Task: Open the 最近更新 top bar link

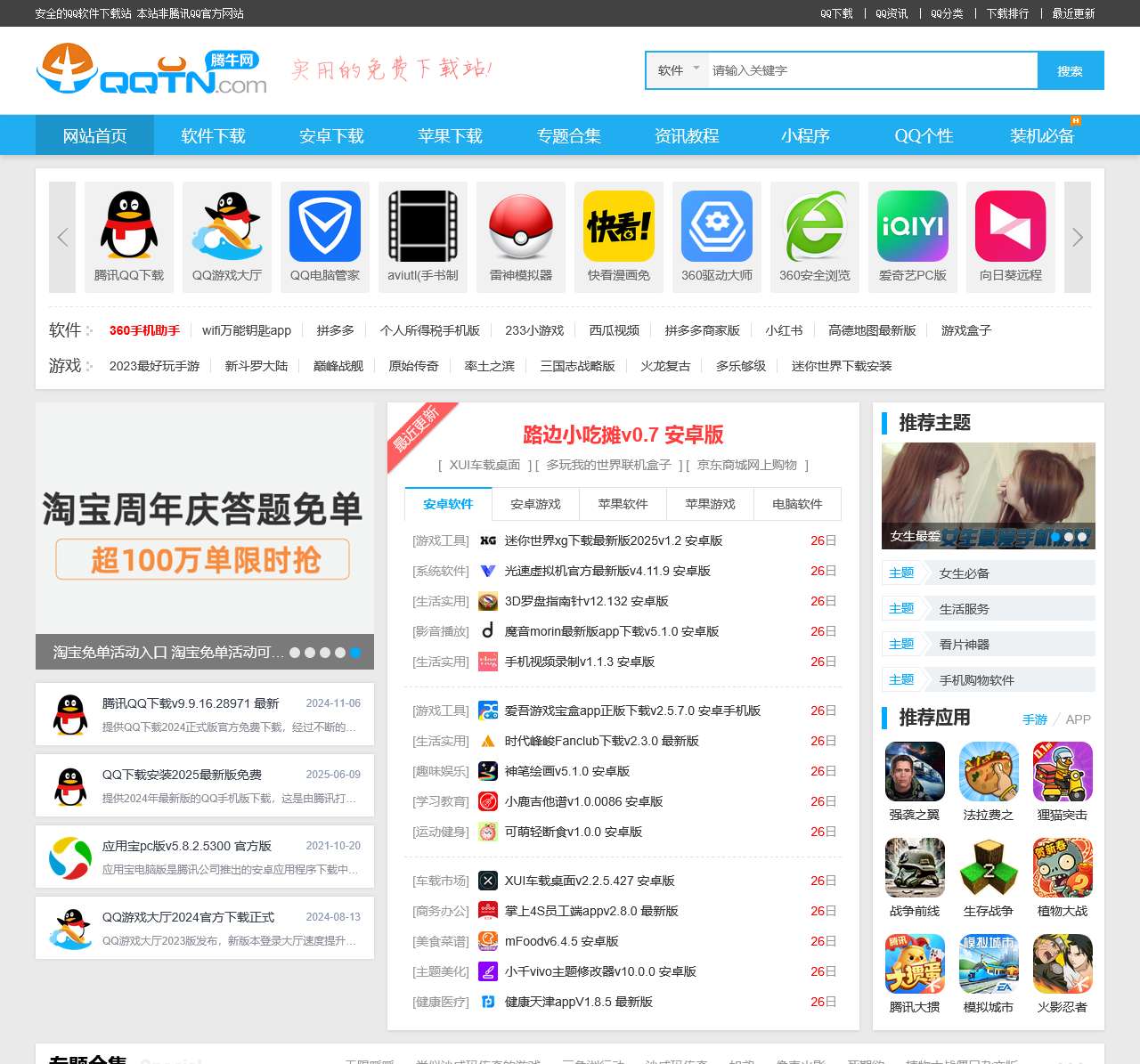Action: click(1073, 13)
